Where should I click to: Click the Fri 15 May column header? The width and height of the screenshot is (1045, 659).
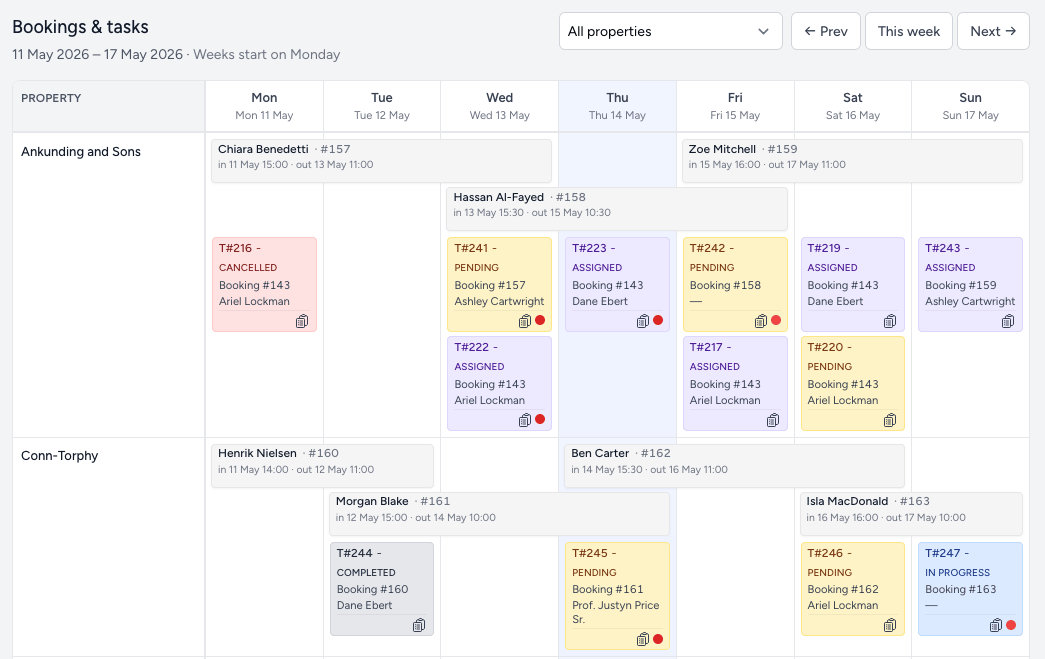(735, 106)
